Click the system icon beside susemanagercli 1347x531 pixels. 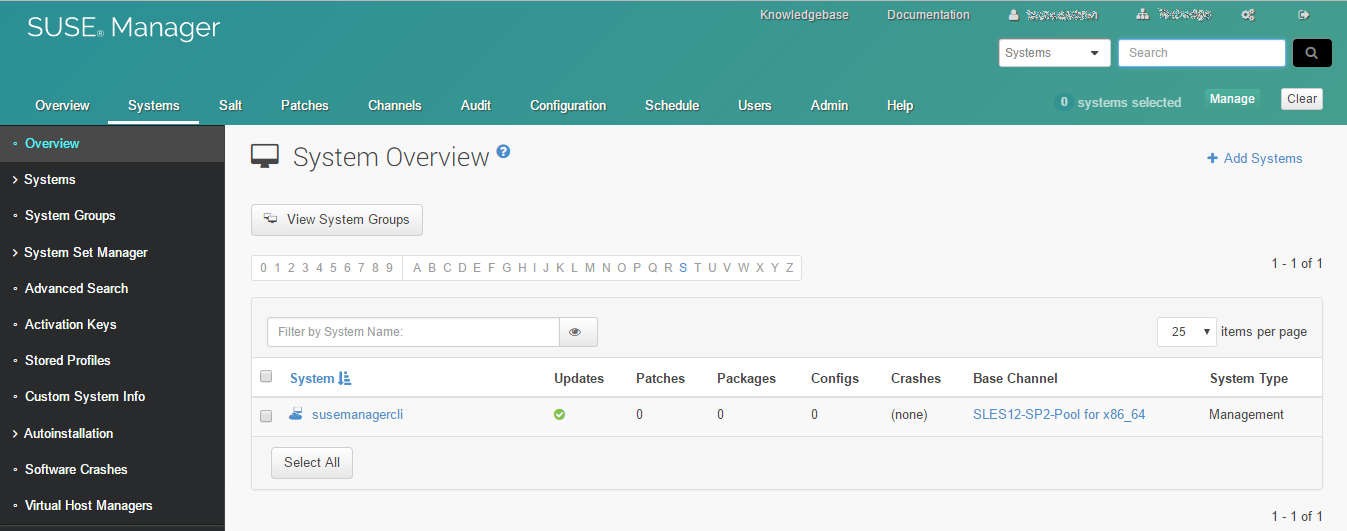click(x=296, y=413)
